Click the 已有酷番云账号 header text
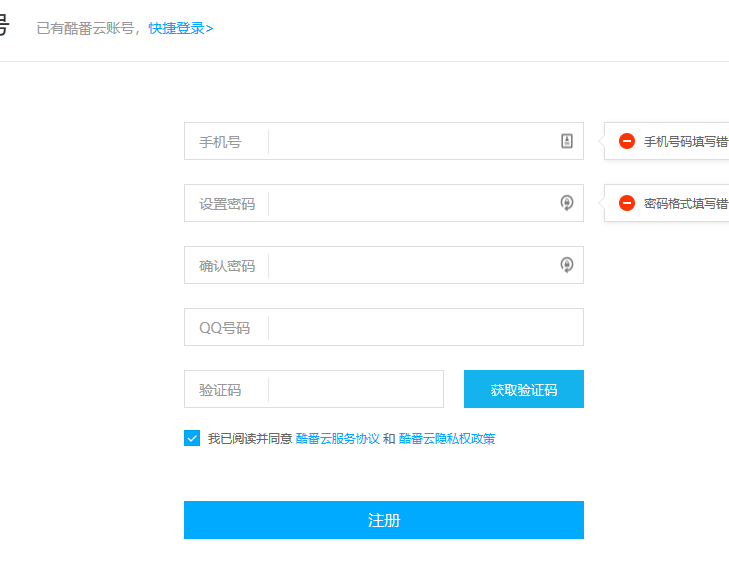 coord(86,28)
